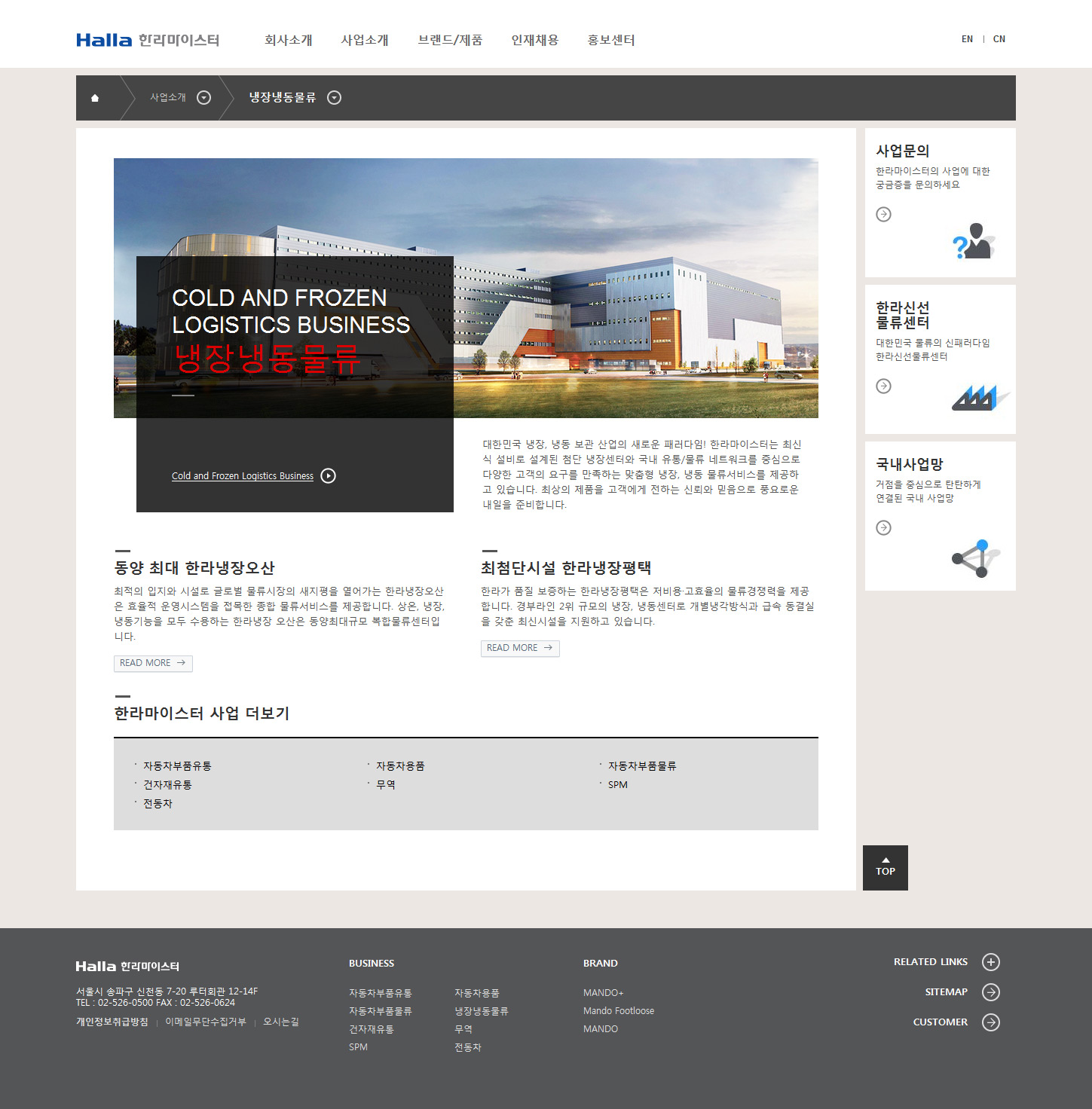The height and width of the screenshot is (1109, 1092).
Task: Click READ MORE under 최첨단시설 한라냉장평택
Action: 520,648
